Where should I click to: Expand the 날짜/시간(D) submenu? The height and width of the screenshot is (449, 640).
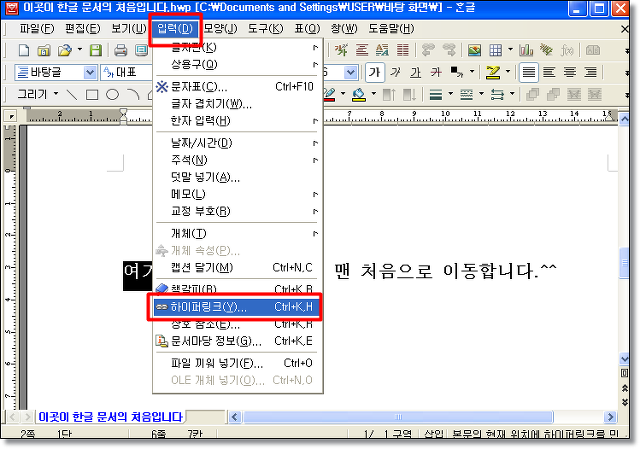click(236, 143)
